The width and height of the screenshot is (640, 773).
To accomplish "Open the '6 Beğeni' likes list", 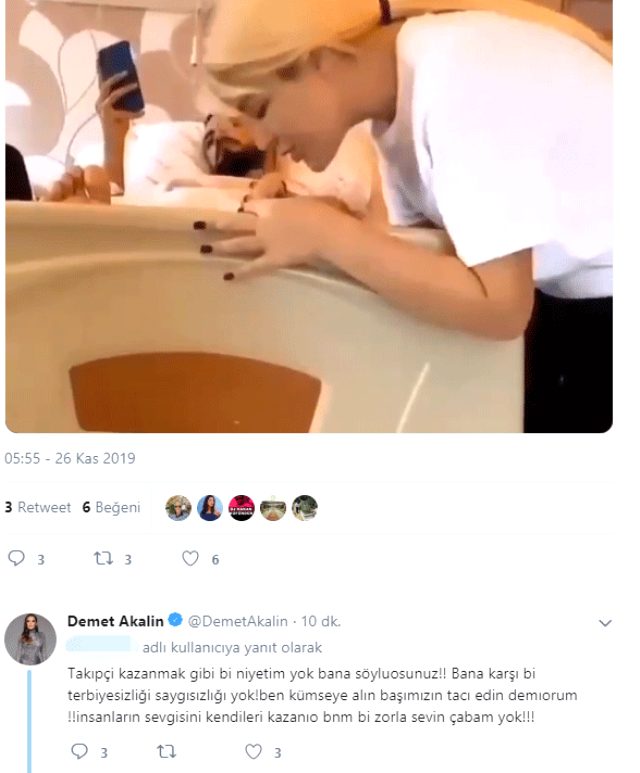I will (x=111, y=507).
